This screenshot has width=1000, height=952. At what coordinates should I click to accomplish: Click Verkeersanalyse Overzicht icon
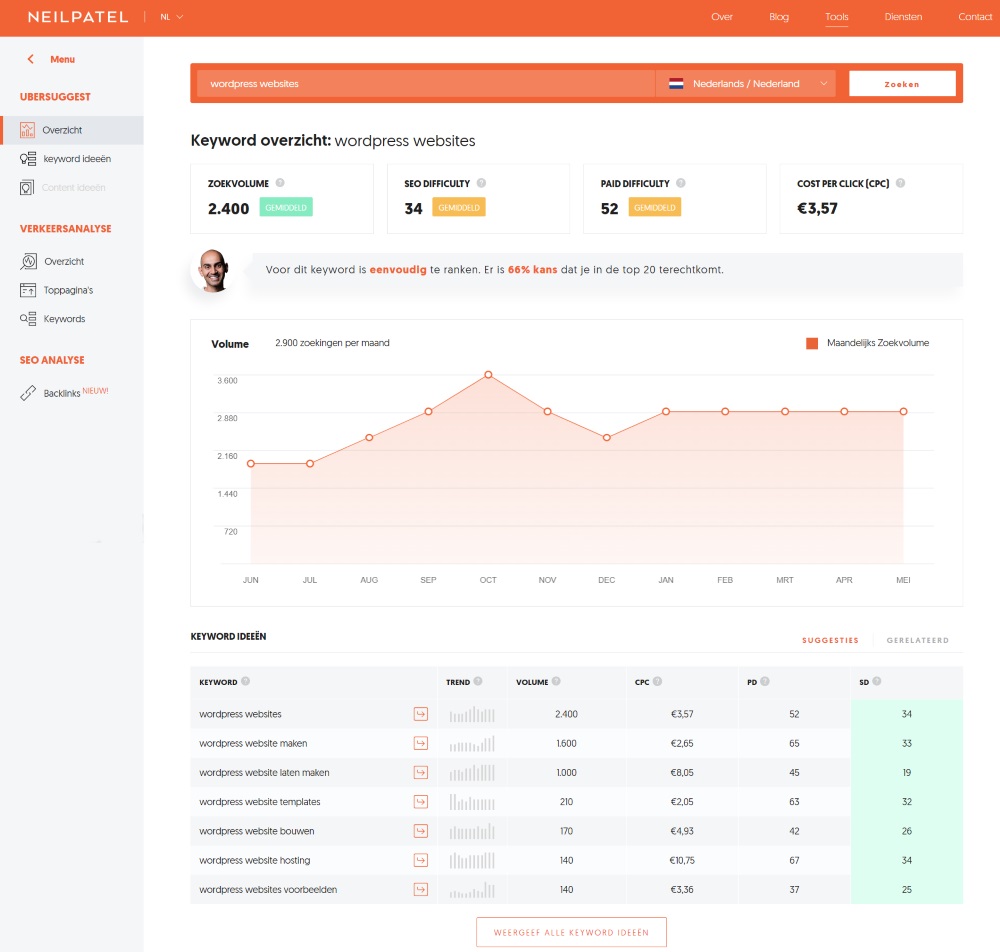[28, 261]
